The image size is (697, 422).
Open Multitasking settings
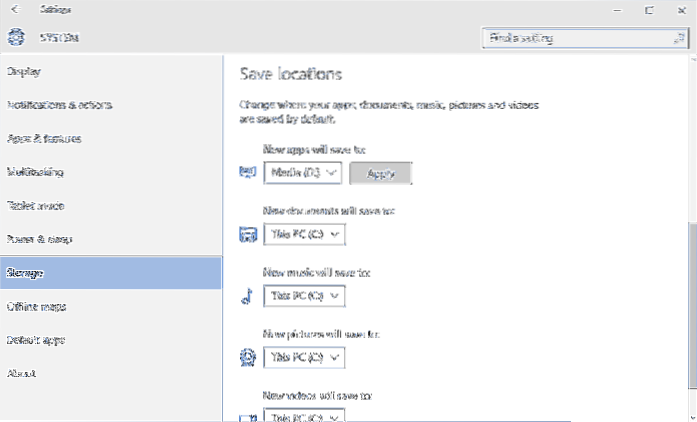click(111, 172)
